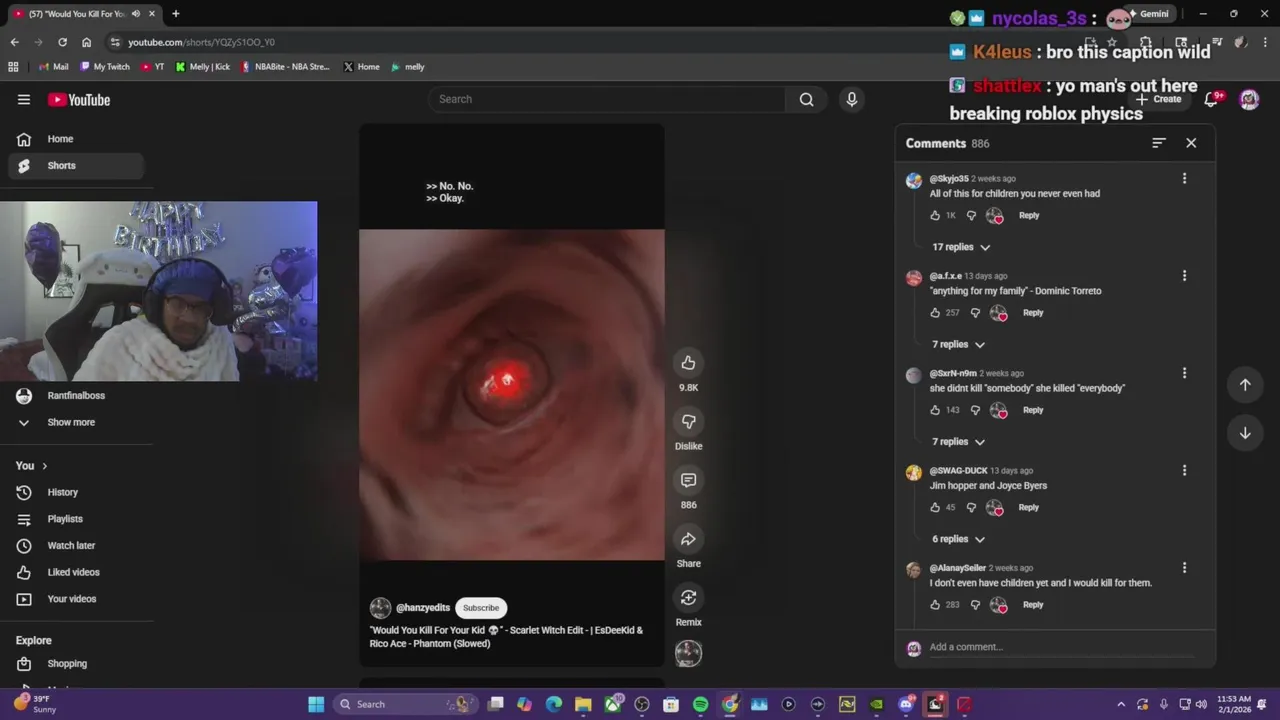Open a new browser tab
Image resolution: width=1280 pixels, height=720 pixels.
[176, 14]
